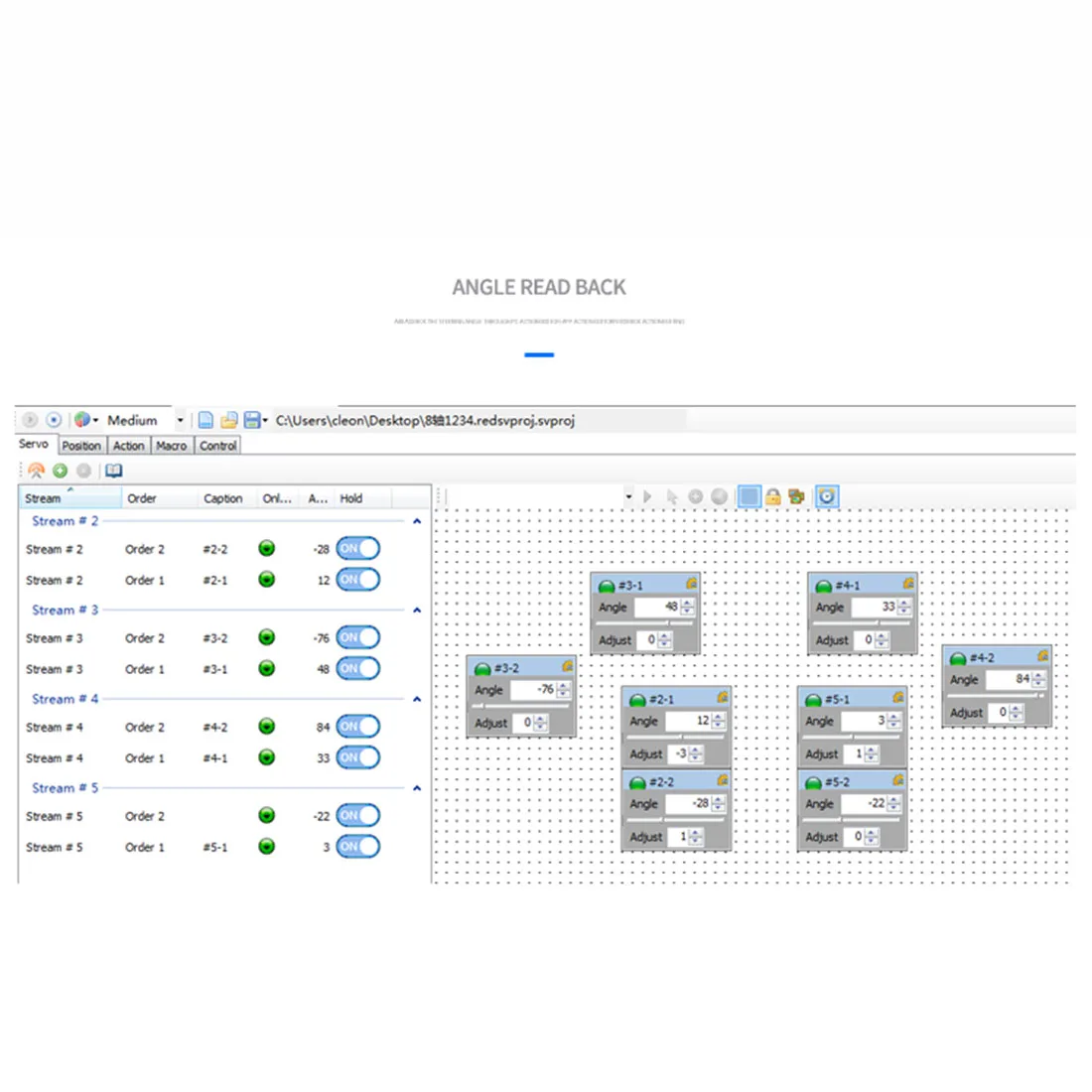Screen dimensions: 1092x1092
Task: Click the new document icon
Action: (205, 420)
